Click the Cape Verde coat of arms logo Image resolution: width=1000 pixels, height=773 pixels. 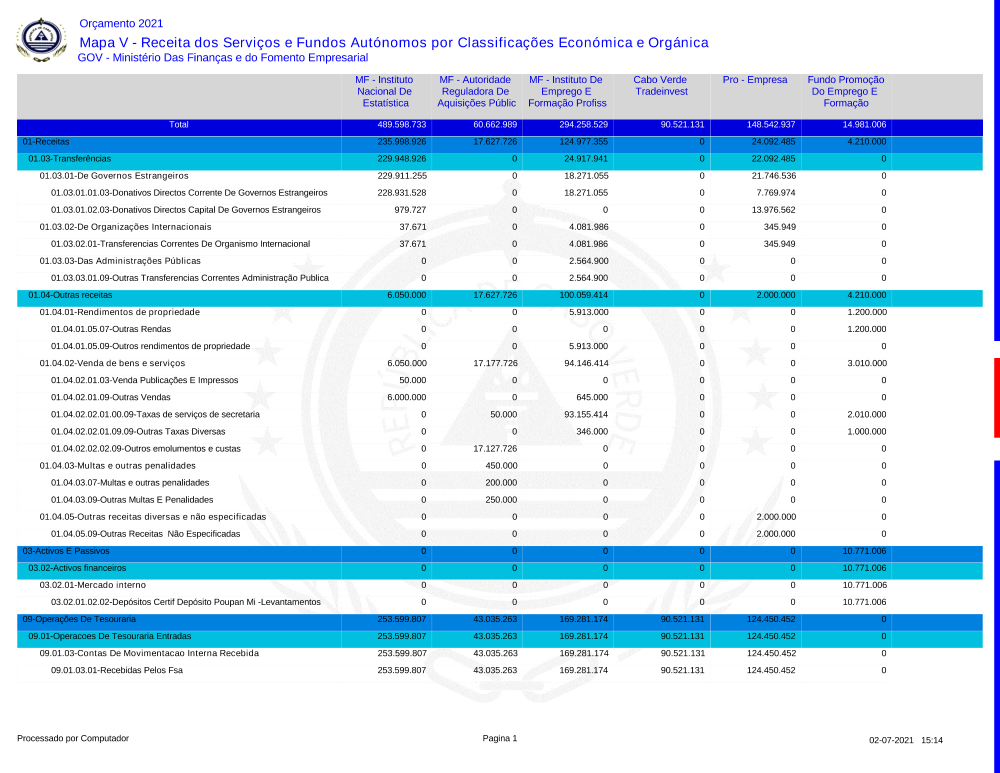click(x=41, y=39)
